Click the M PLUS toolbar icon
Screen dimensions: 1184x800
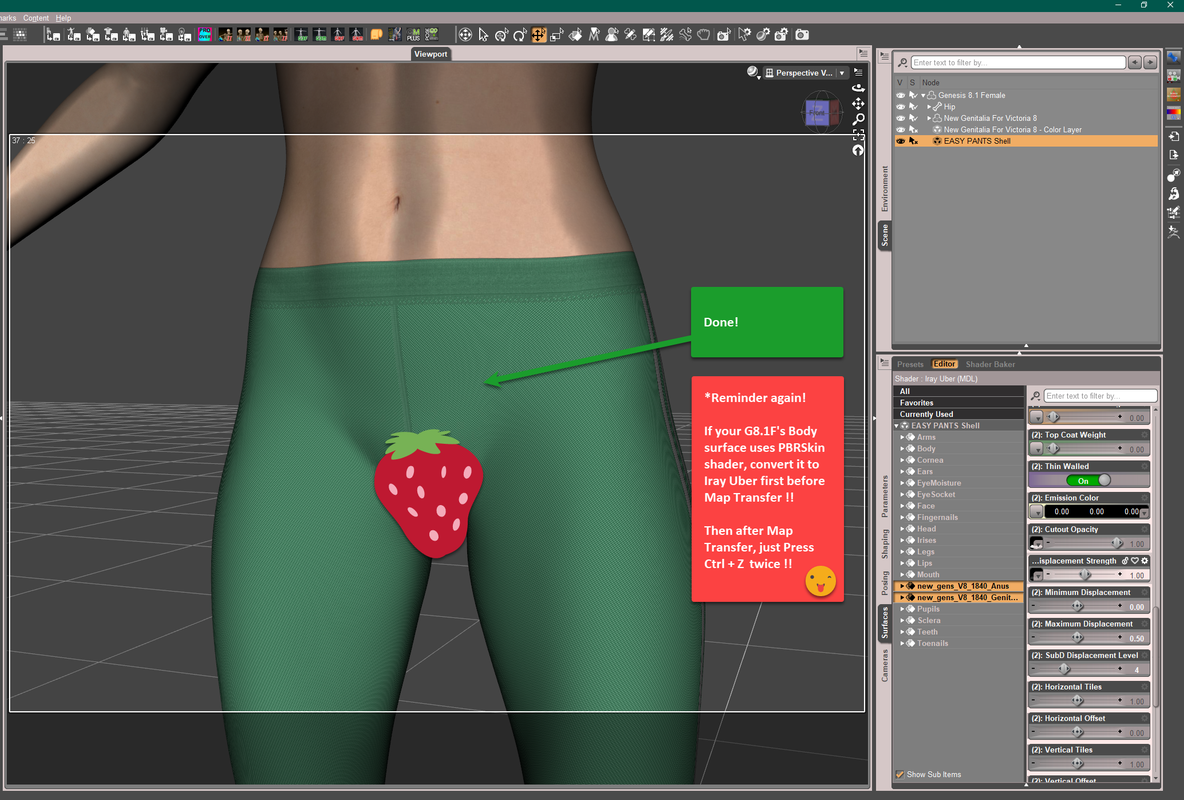[x=413, y=35]
